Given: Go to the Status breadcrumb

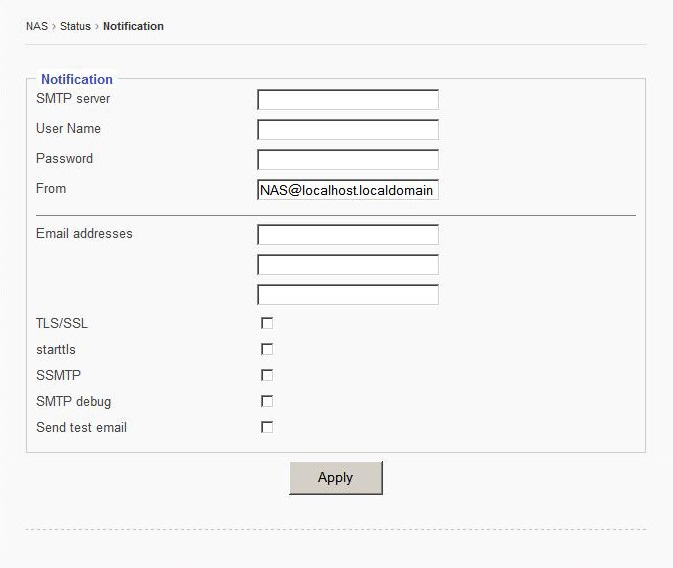Looking at the screenshot, I should (75, 26).
